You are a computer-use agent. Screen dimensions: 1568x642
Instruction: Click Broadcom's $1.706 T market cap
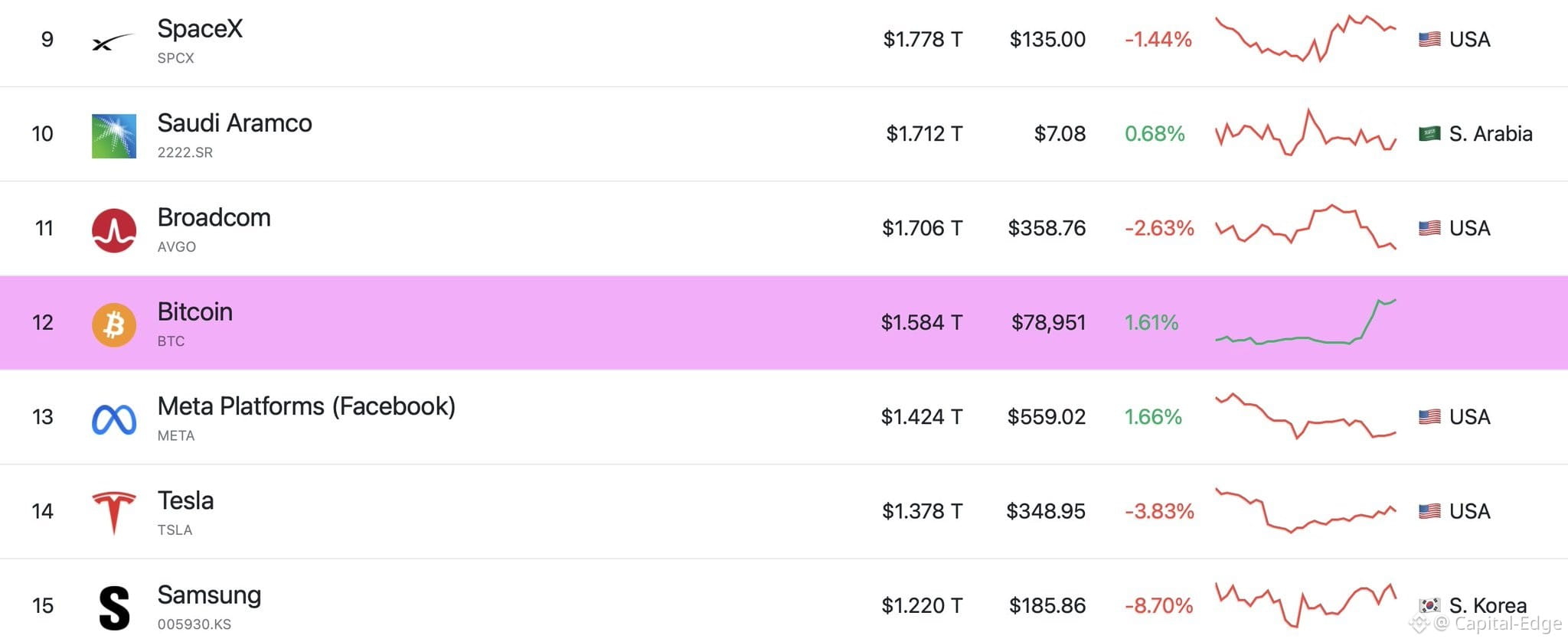pos(923,228)
